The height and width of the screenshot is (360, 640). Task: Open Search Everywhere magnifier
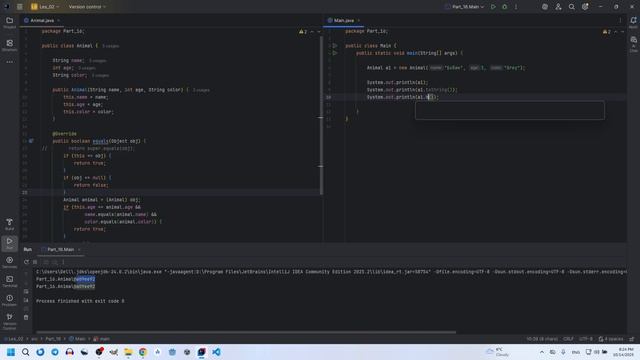571,7
